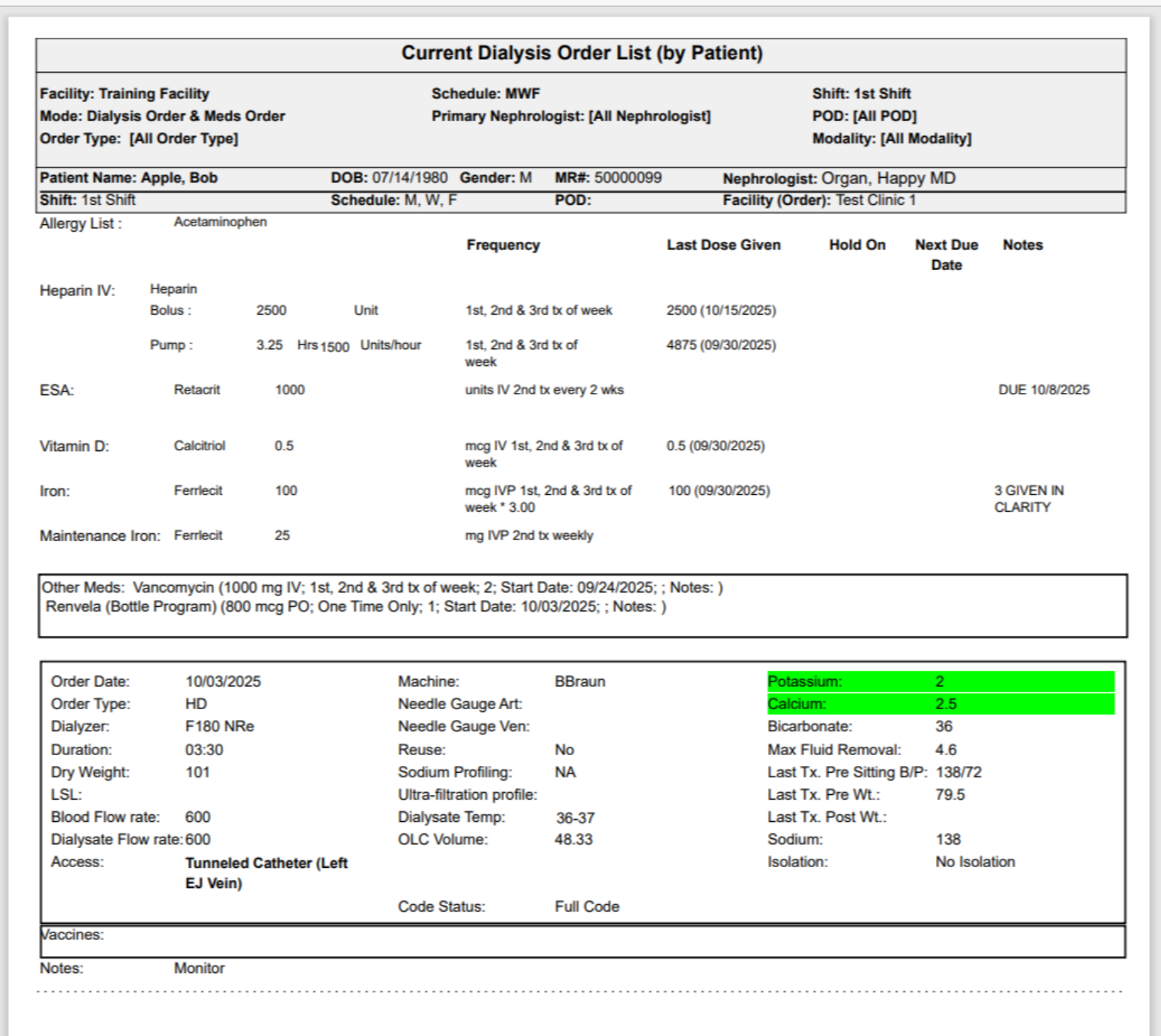This screenshot has width=1161, height=1036.
Task: Select 'Mode: Dialysis Order & Meds Order'
Action: [x=163, y=116]
